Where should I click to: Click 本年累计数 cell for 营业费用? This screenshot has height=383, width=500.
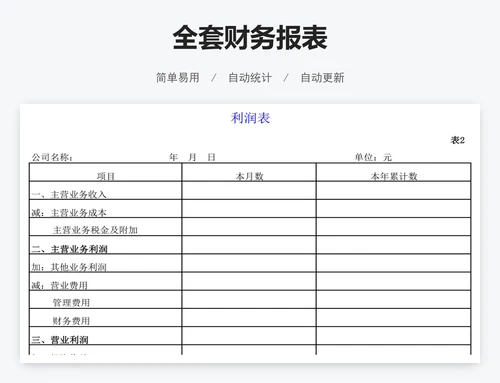pyautogui.click(x=394, y=281)
